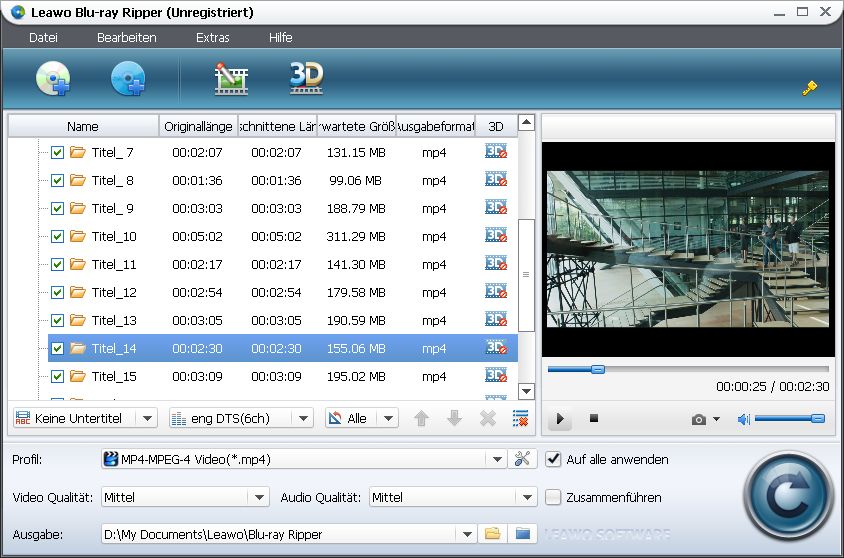Open the video edit clapperboard tool

coord(231,79)
